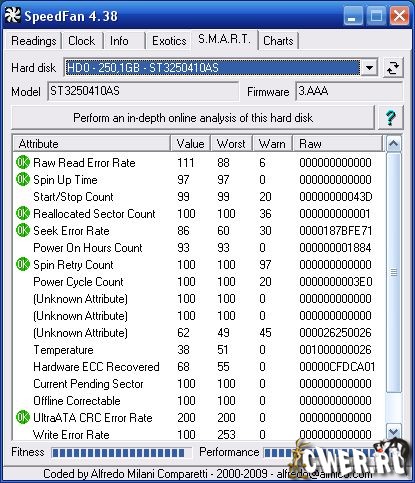This screenshot has width=415, height=483.
Task: Click OK status icon beside Seek Error Rate
Action: coord(23,230)
